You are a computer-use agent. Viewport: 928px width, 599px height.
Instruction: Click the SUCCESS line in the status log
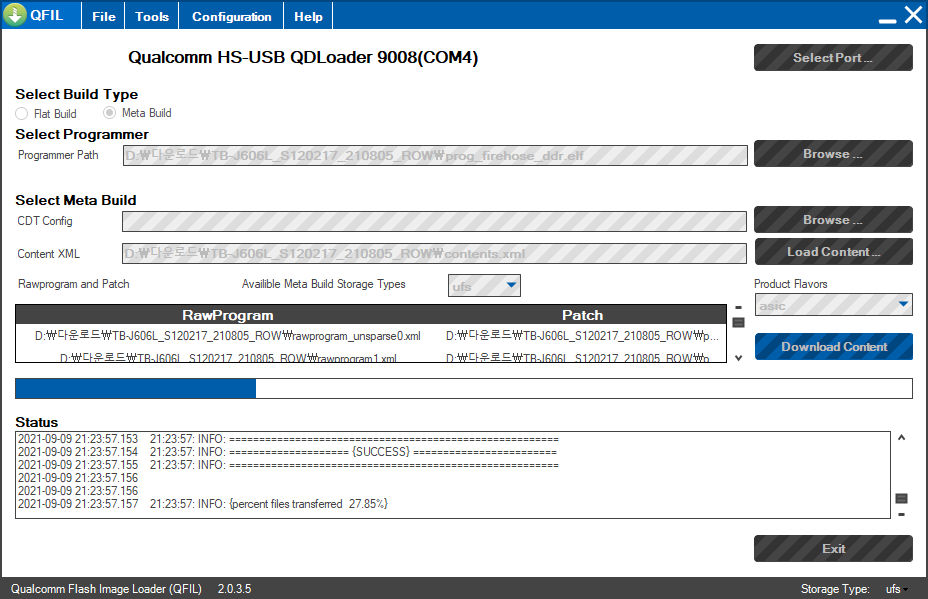pos(288,452)
